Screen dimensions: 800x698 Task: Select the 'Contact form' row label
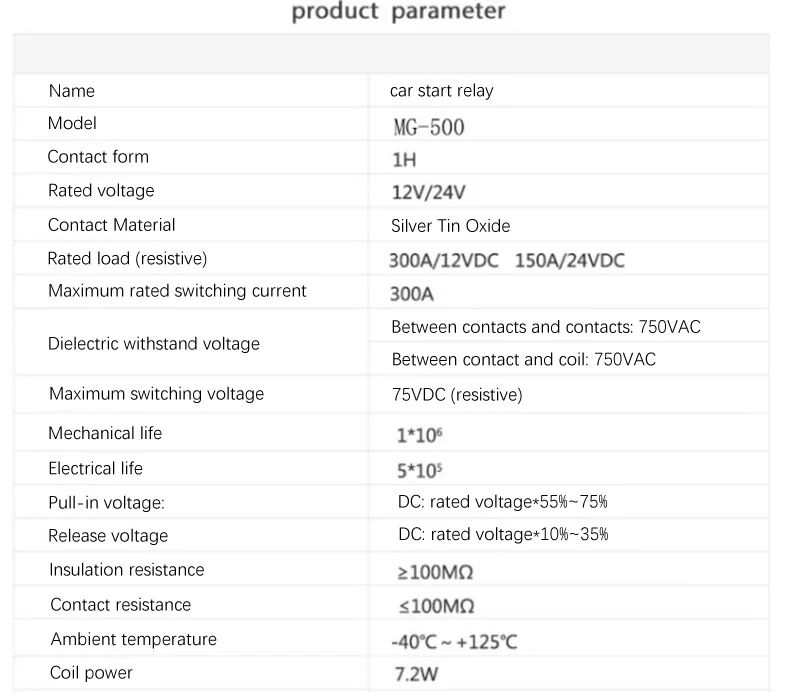98,157
